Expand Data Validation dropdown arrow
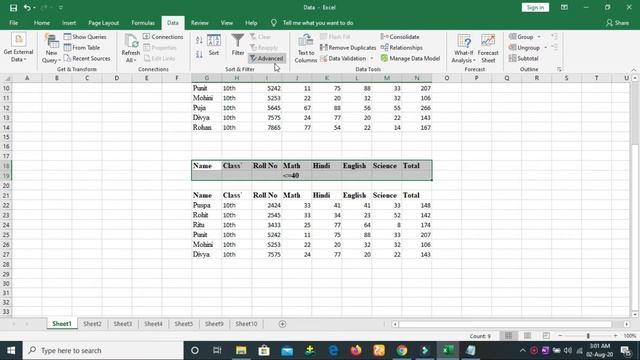Image resolution: width=640 pixels, height=360 pixels. 372,58
